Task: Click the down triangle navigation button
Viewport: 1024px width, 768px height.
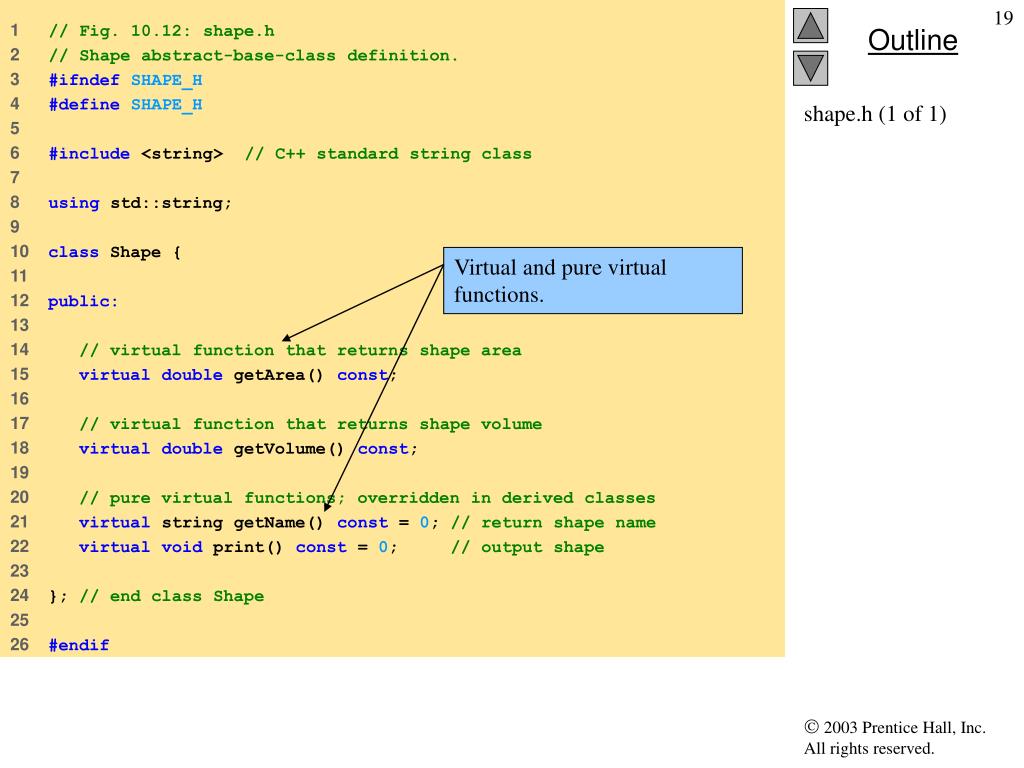Action: 810,68
